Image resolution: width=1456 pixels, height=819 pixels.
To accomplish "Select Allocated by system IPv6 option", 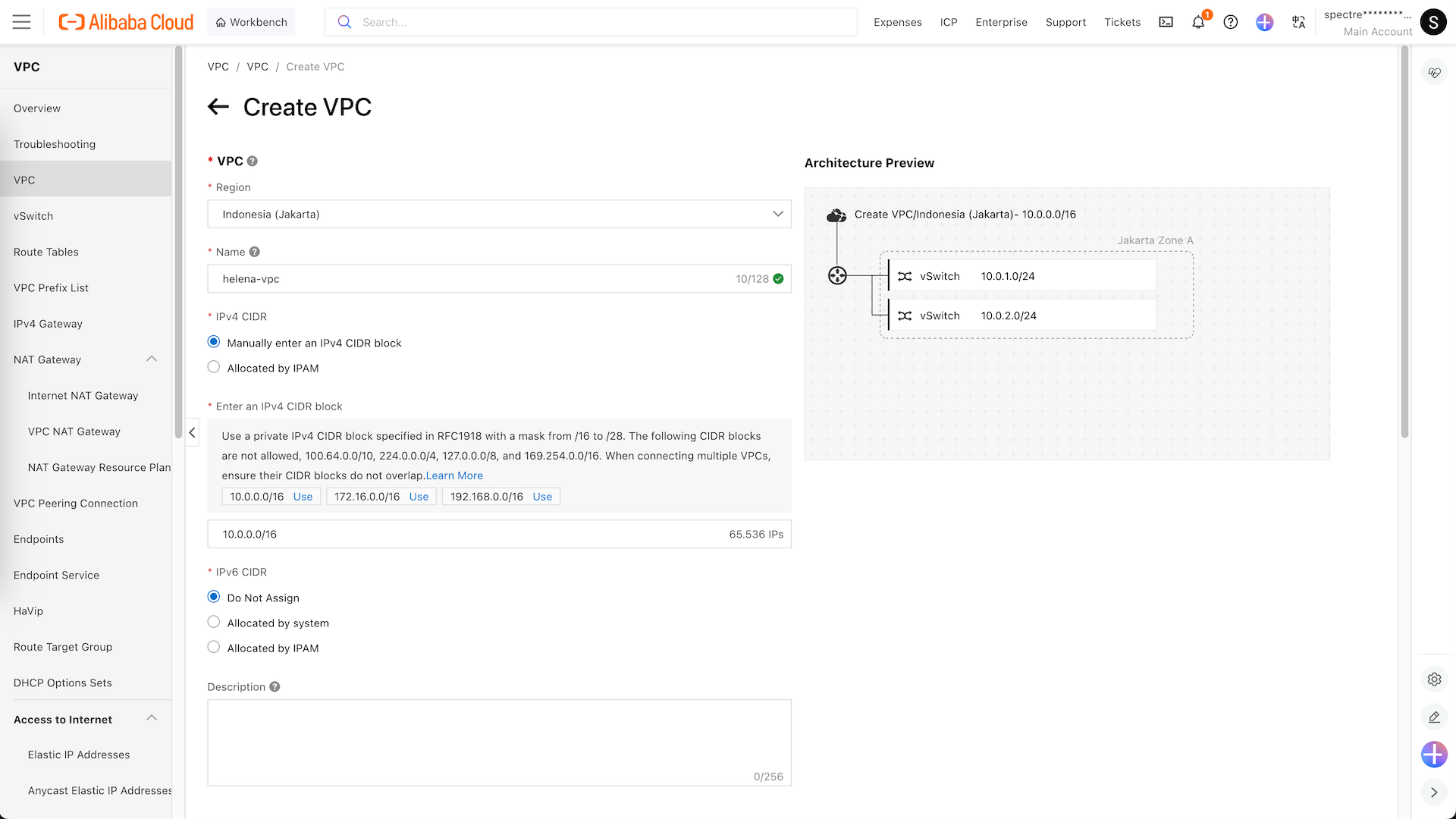I will click(214, 623).
